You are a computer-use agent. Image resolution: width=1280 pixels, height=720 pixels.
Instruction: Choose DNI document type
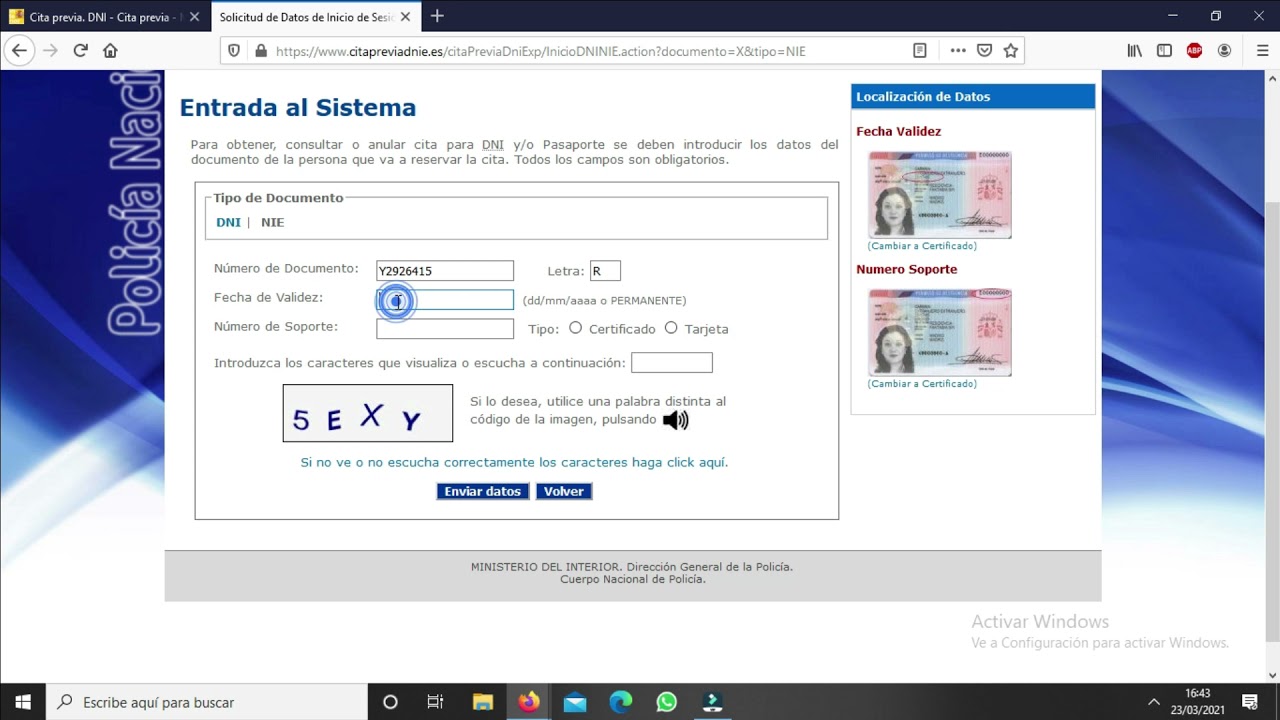(228, 222)
